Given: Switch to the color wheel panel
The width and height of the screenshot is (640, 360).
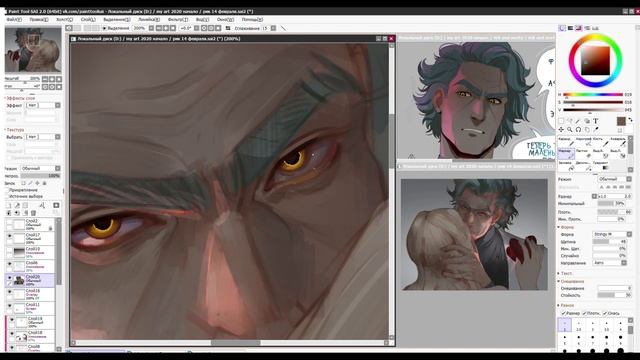Looking at the screenshot, I should point(562,28).
